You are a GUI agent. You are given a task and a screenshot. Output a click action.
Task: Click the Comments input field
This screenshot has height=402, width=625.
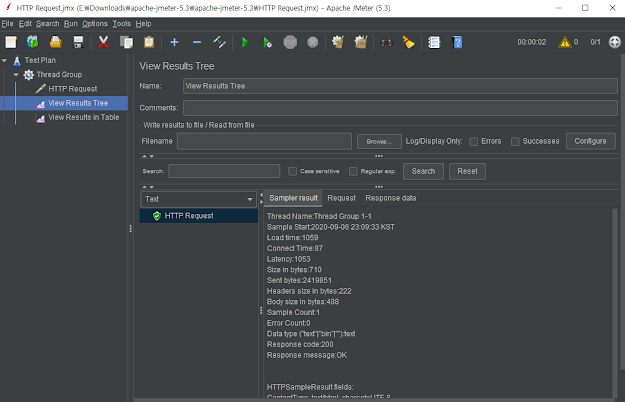[400, 108]
